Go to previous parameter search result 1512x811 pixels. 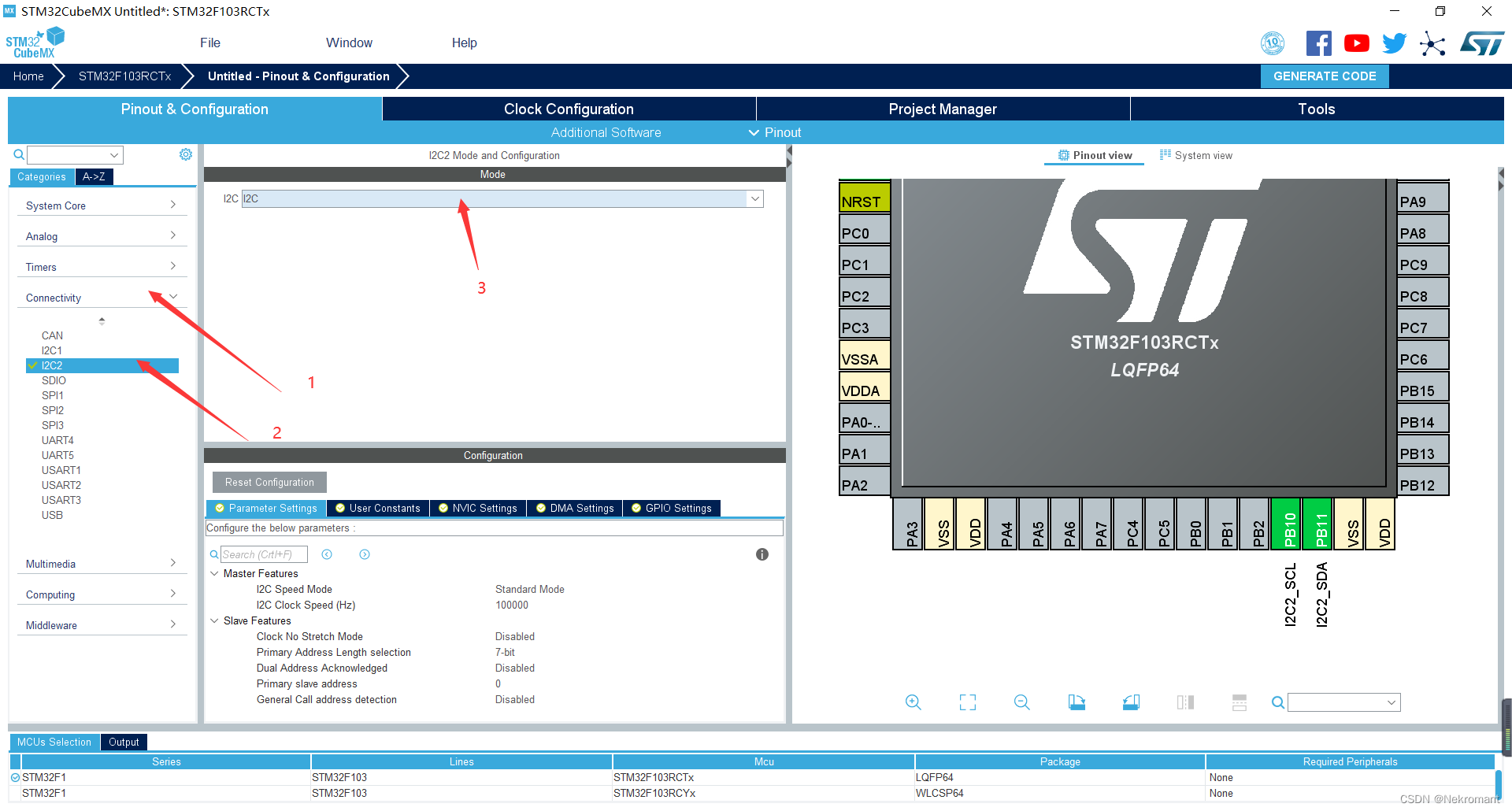pyautogui.click(x=327, y=554)
